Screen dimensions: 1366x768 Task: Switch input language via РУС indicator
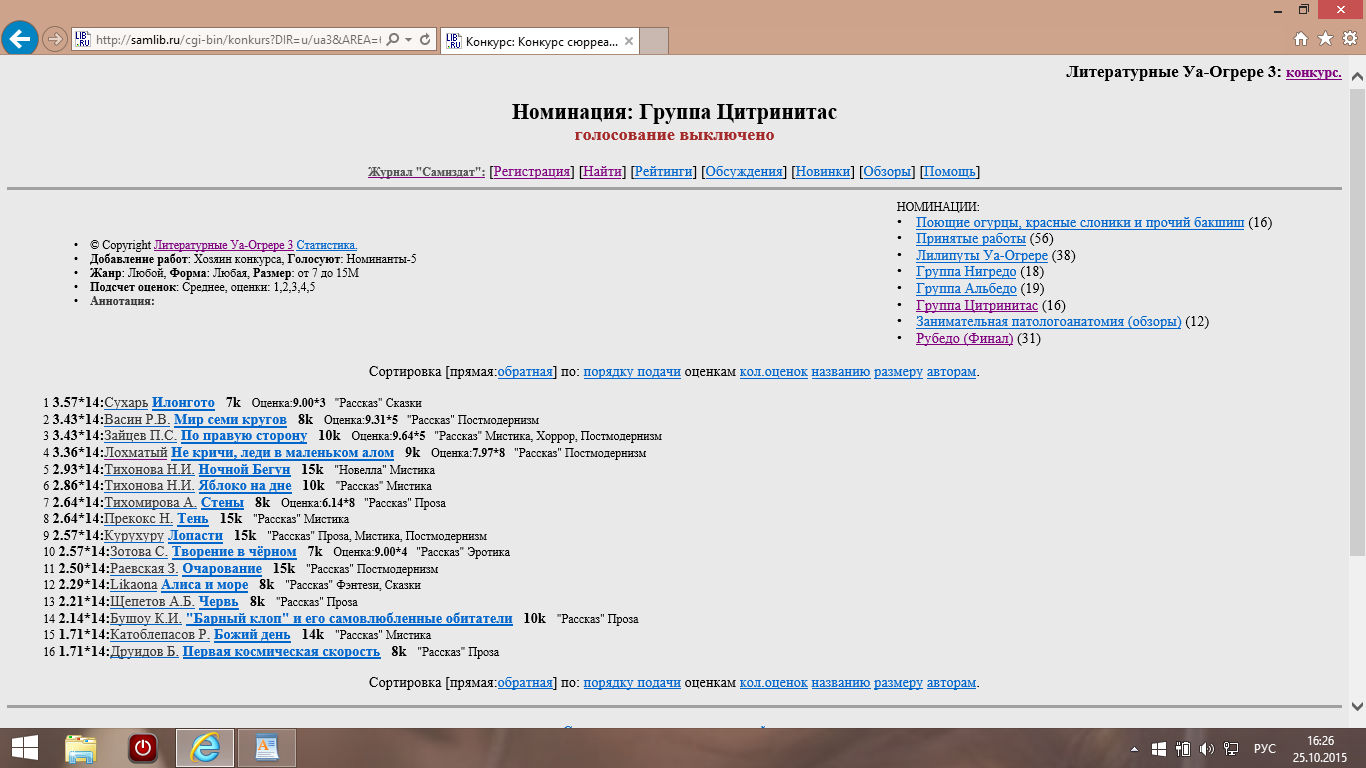pyautogui.click(x=1264, y=749)
